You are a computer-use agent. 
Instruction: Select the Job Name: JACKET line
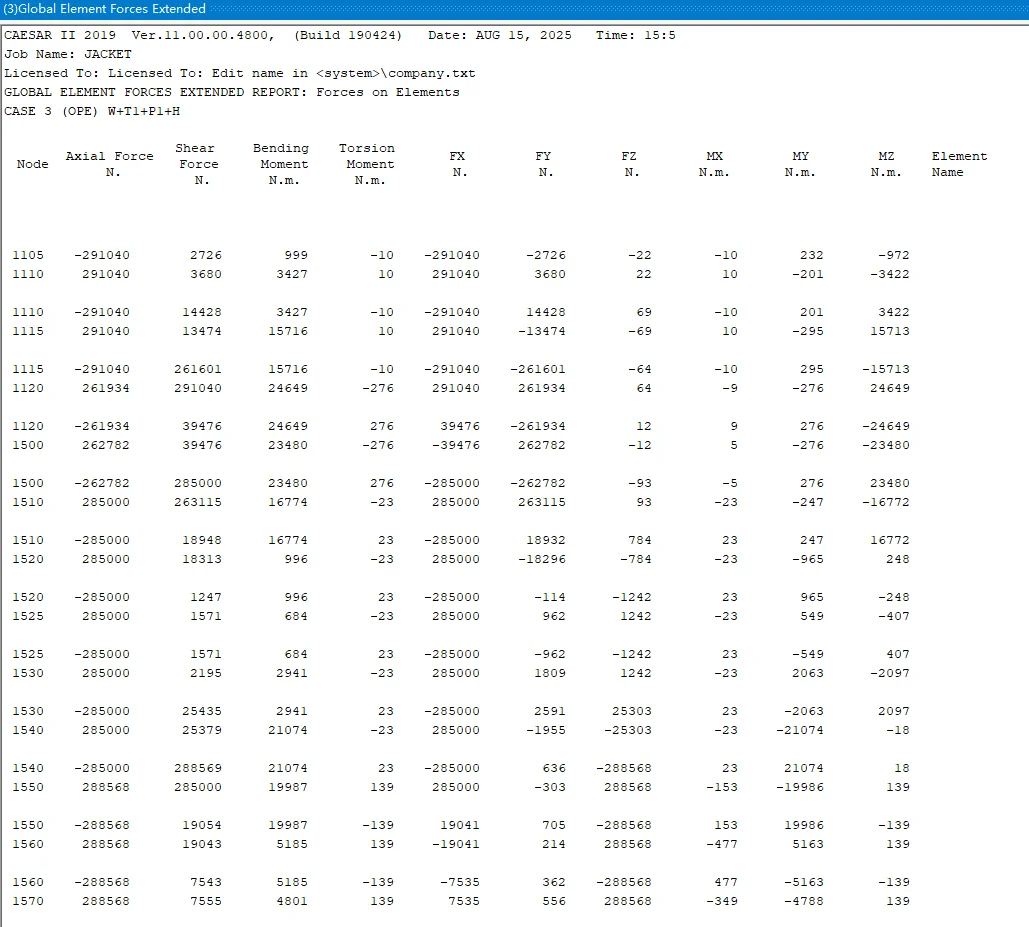[68, 54]
